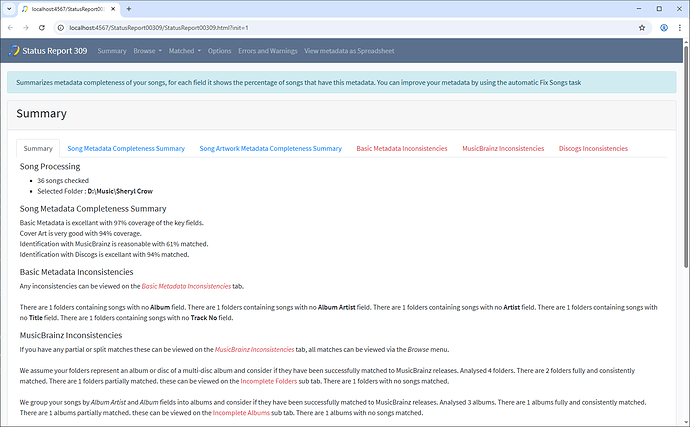690x427 pixels.
Task: Click the 'Song Processing' heading
Action: point(50,166)
